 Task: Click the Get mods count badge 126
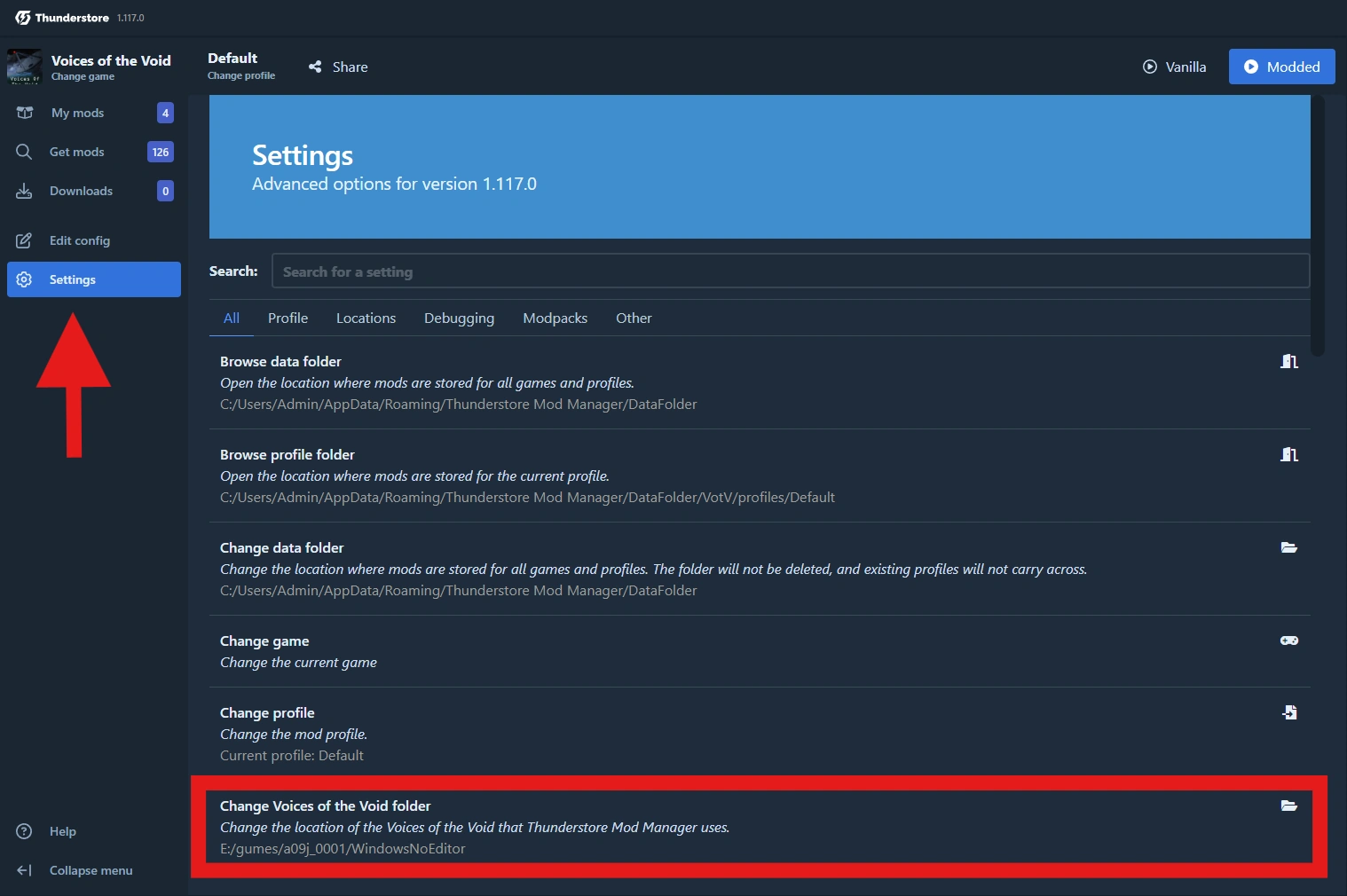(161, 152)
